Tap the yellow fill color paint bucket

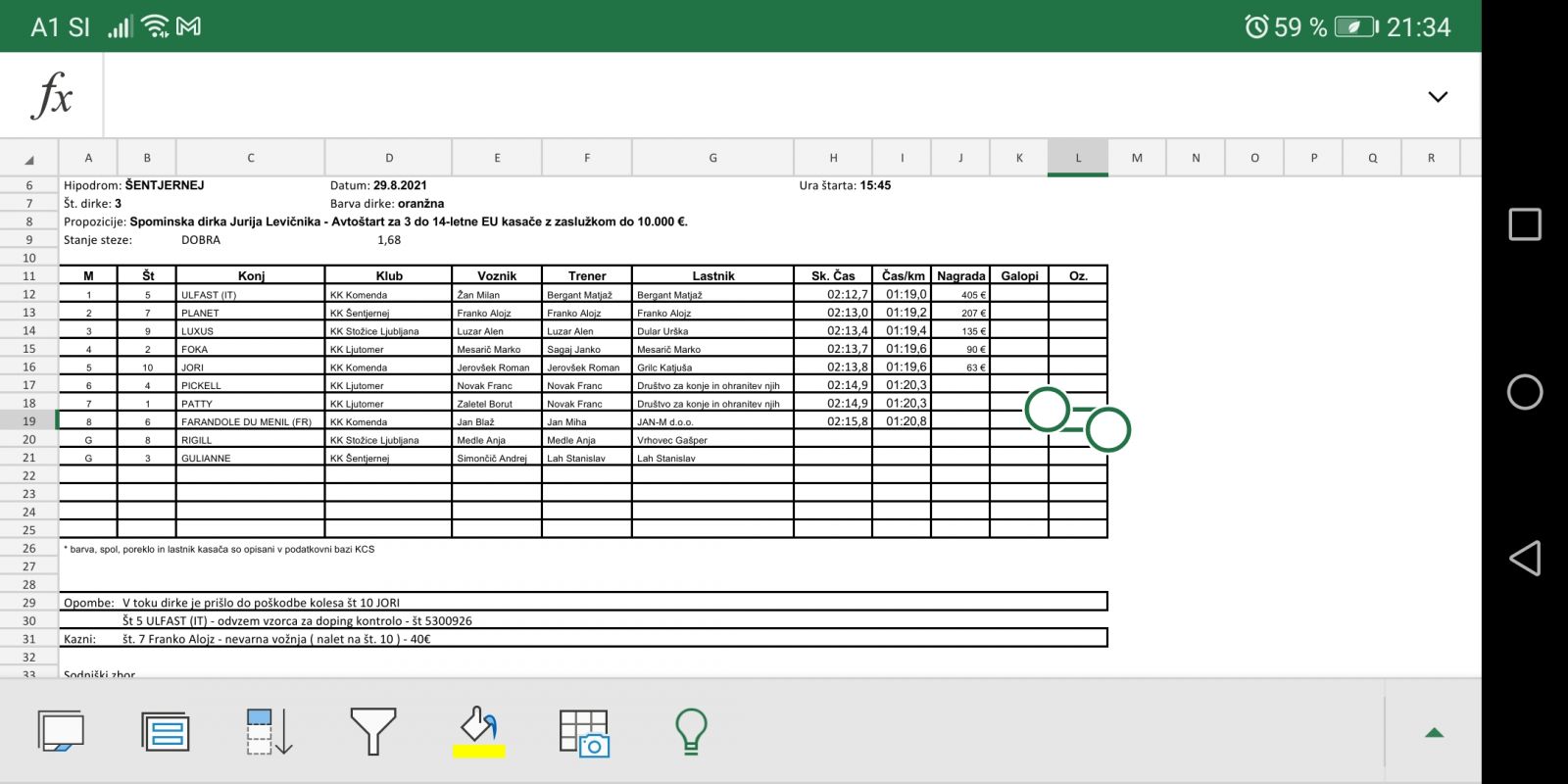[x=479, y=731]
